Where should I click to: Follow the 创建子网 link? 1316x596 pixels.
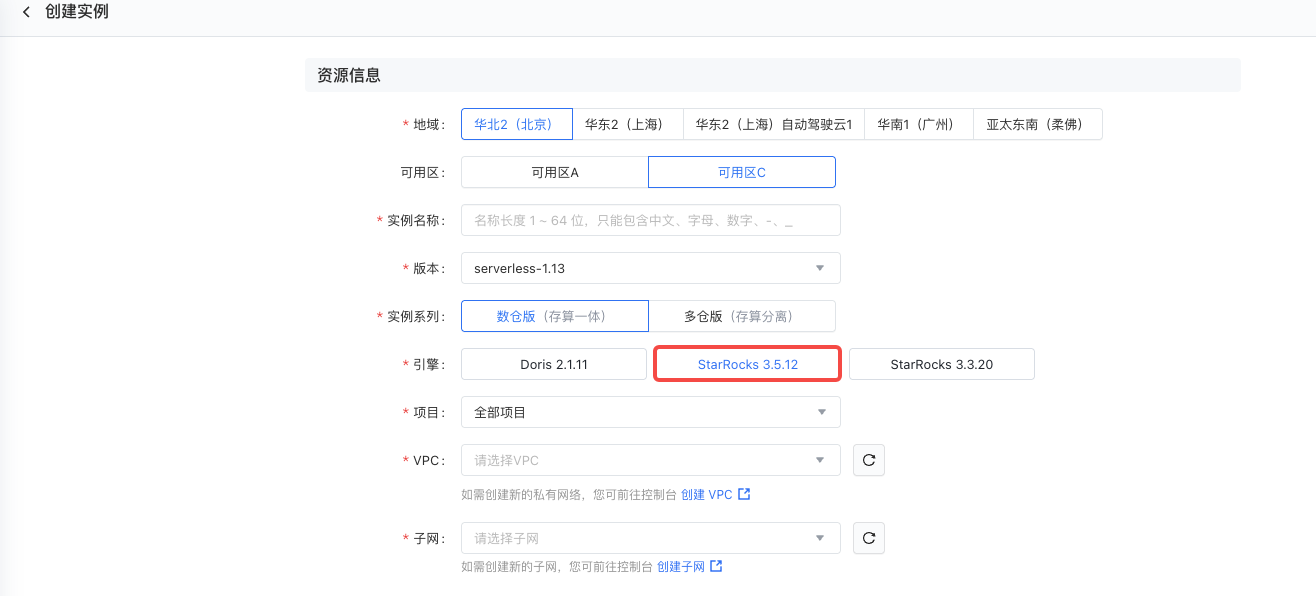click(681, 566)
